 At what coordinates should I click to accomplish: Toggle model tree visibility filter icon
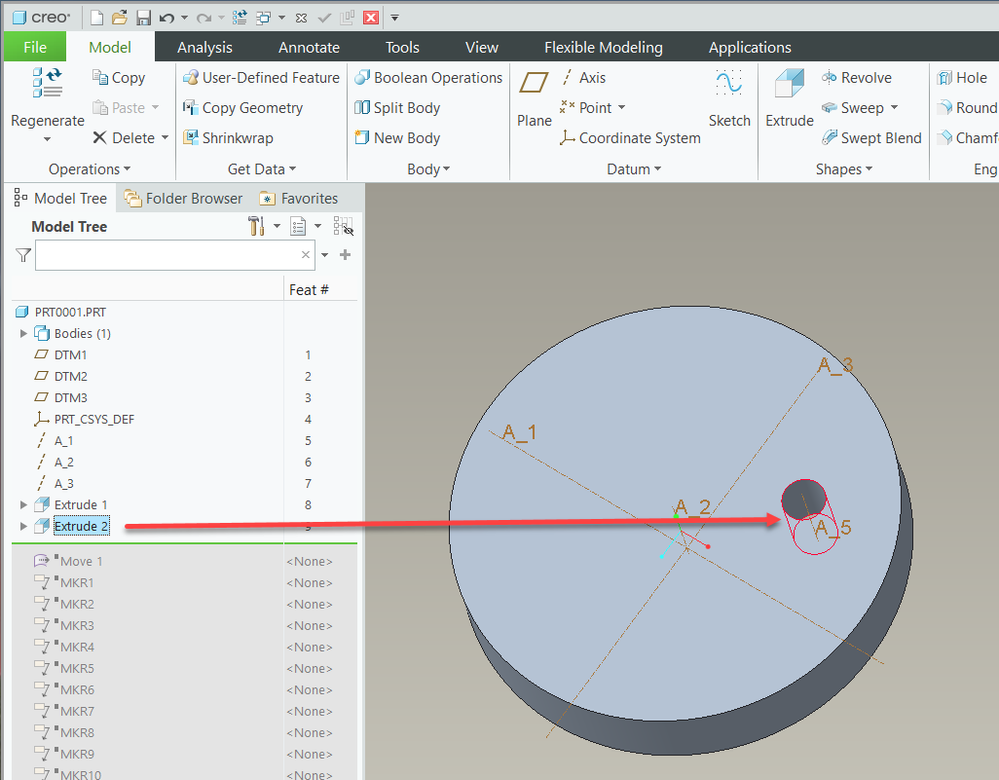click(x=343, y=227)
